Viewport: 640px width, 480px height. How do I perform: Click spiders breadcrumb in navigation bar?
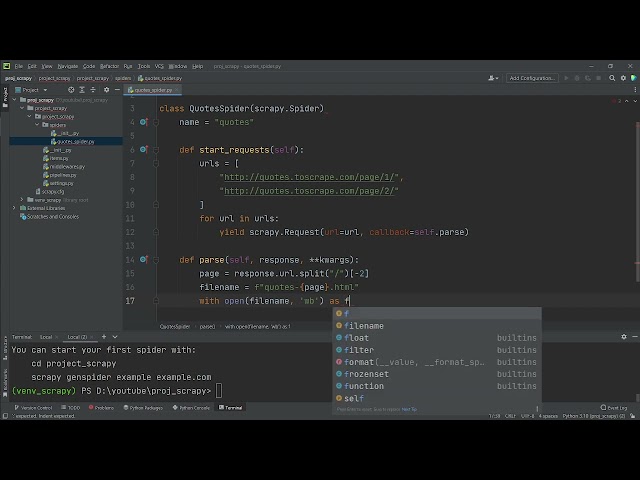point(123,78)
